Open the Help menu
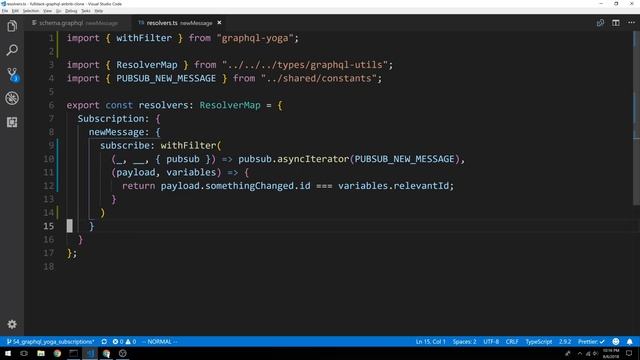Screen dimensions: 640x360 pos(99,11)
